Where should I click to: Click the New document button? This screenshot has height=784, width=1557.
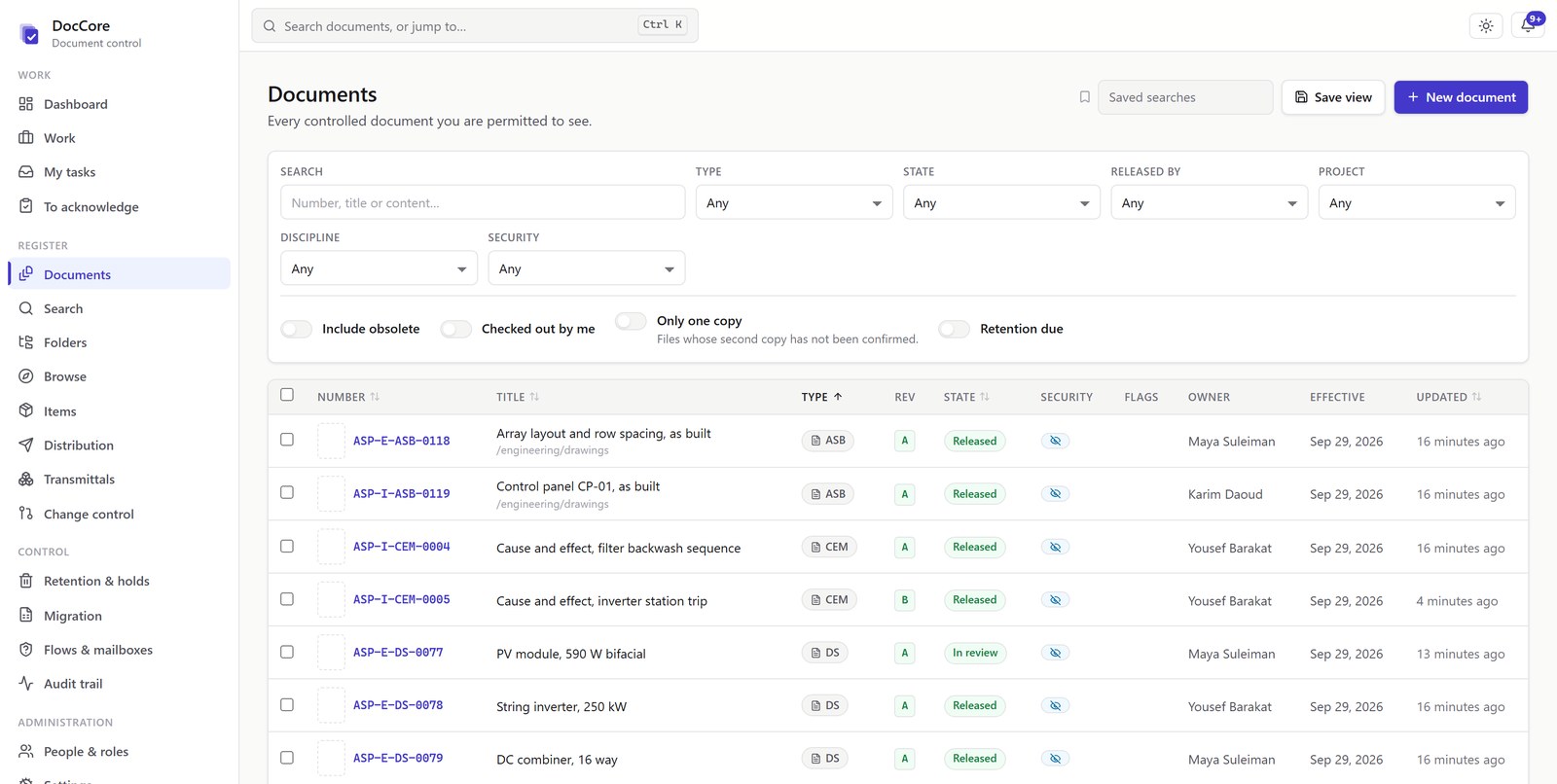click(x=1461, y=97)
